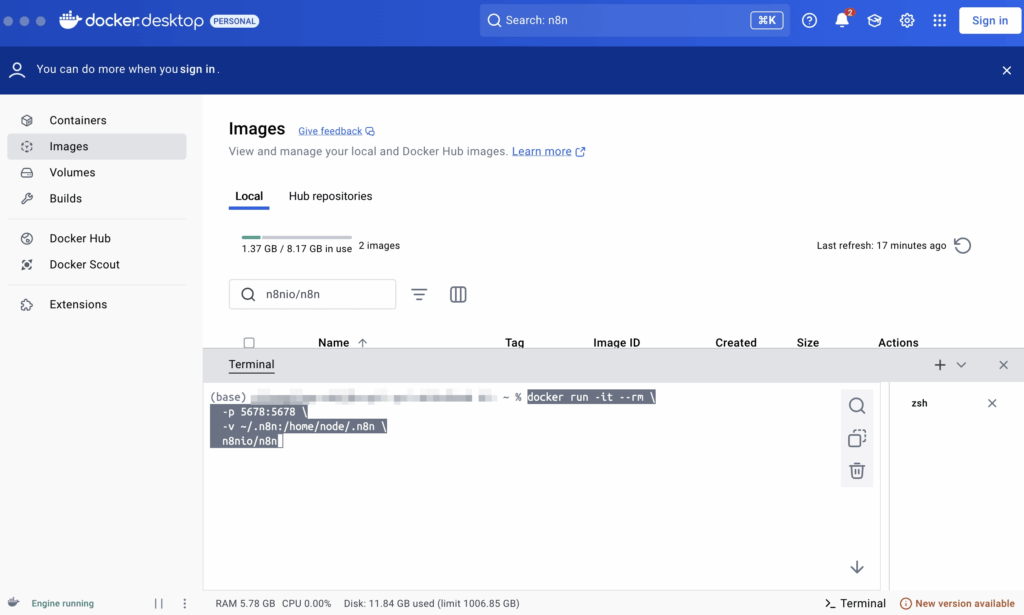Refresh the images list
This screenshot has width=1024, height=615.
coord(962,245)
